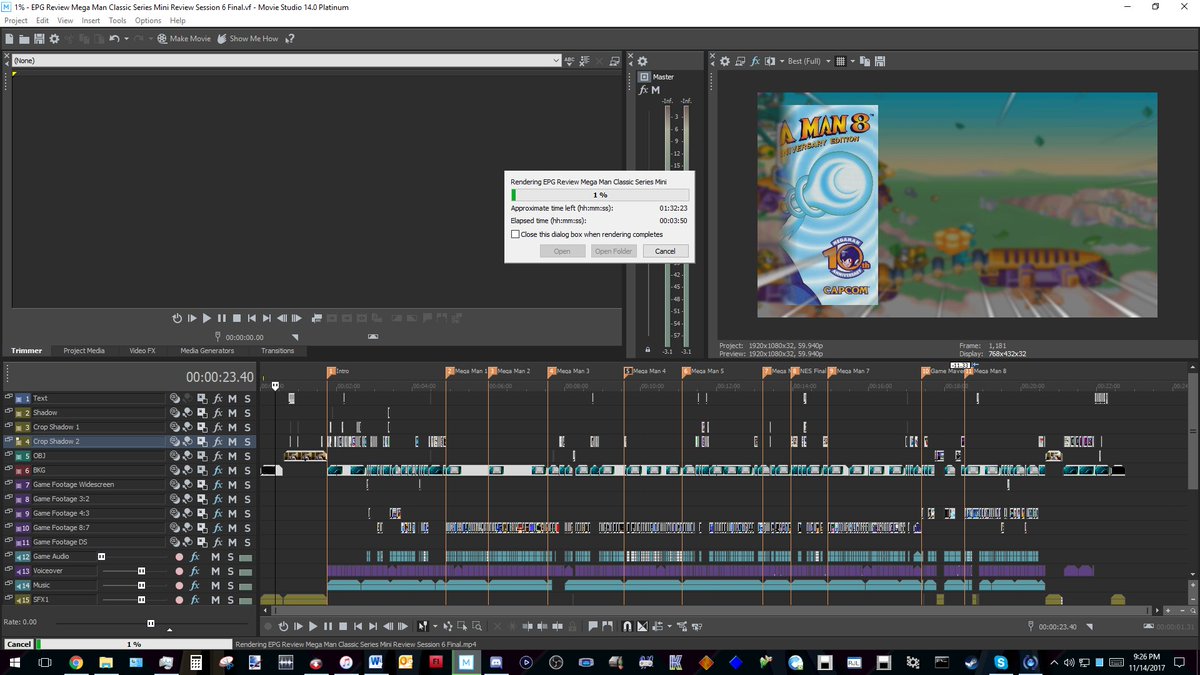Collapse the Music track height toggle

click(9, 585)
